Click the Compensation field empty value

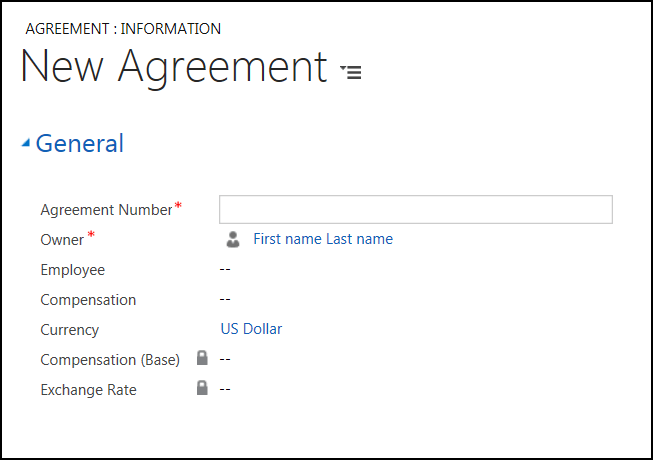tap(225, 300)
